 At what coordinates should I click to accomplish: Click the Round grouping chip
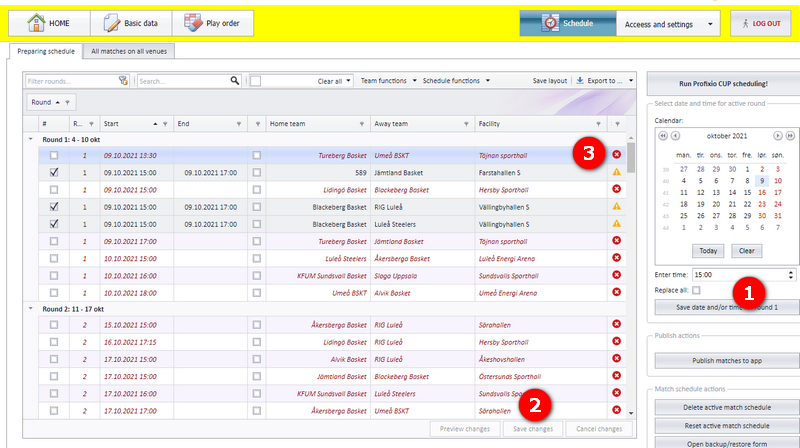coord(51,102)
